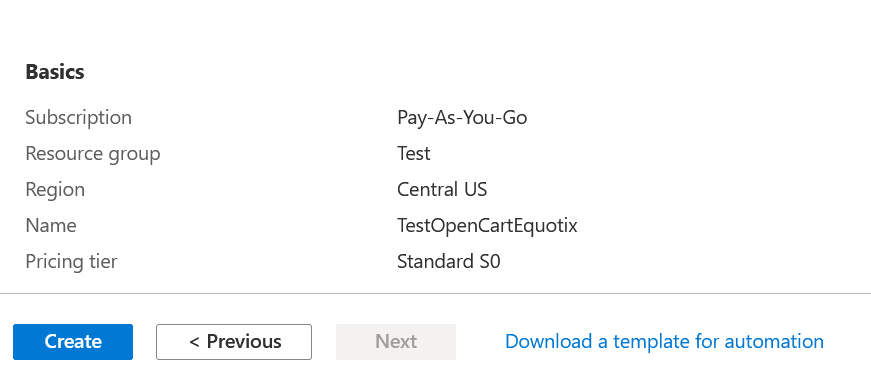Select the Central US region value
Image resolution: width=871 pixels, height=380 pixels.
pyautogui.click(x=442, y=189)
